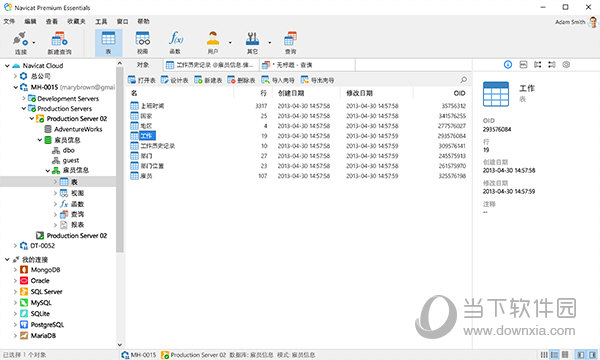
Task: Switch to the 无标题 - 查询 tab
Action: [x=307, y=65]
